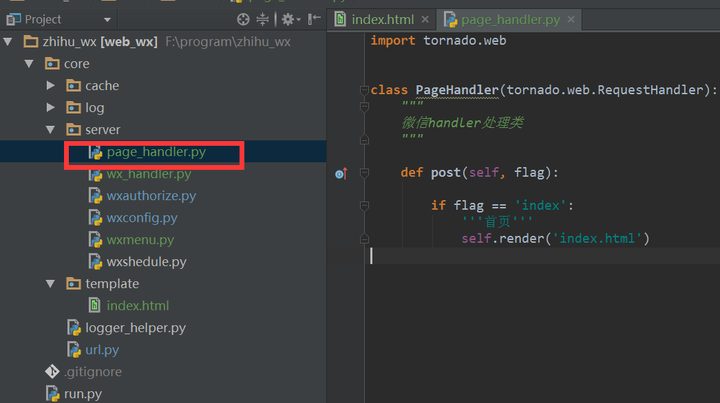
Task: Click Python icon next to wxauthorize.py
Action: [x=95, y=196]
